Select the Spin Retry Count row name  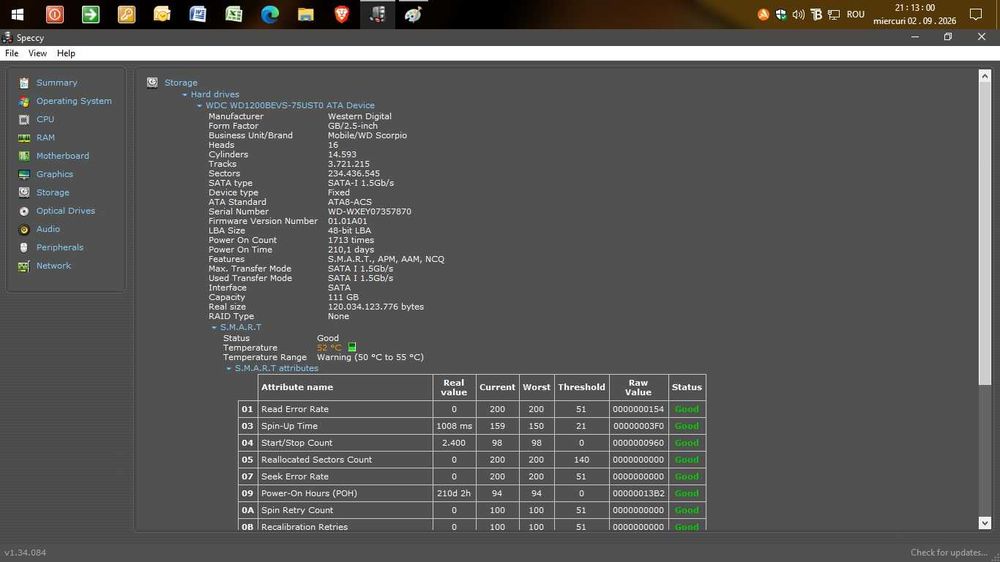point(297,510)
